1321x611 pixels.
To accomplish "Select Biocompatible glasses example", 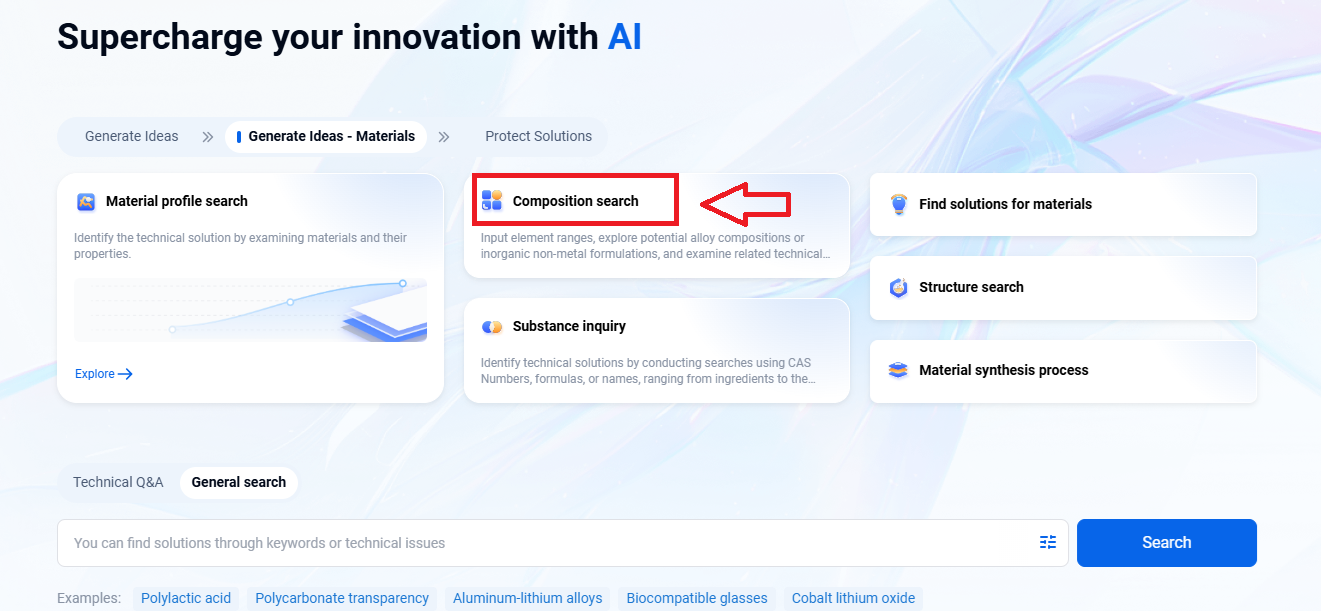I will click(697, 598).
